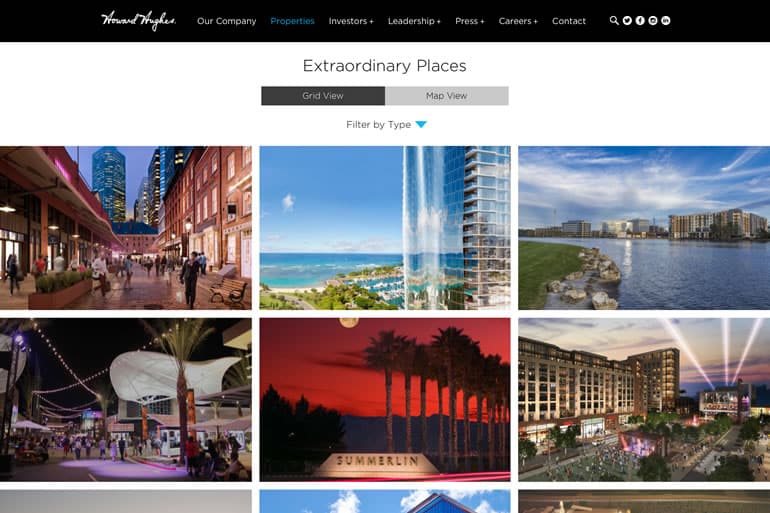This screenshot has height=513, width=770.
Task: Open the oceanfront glass tower property
Action: coord(385,228)
